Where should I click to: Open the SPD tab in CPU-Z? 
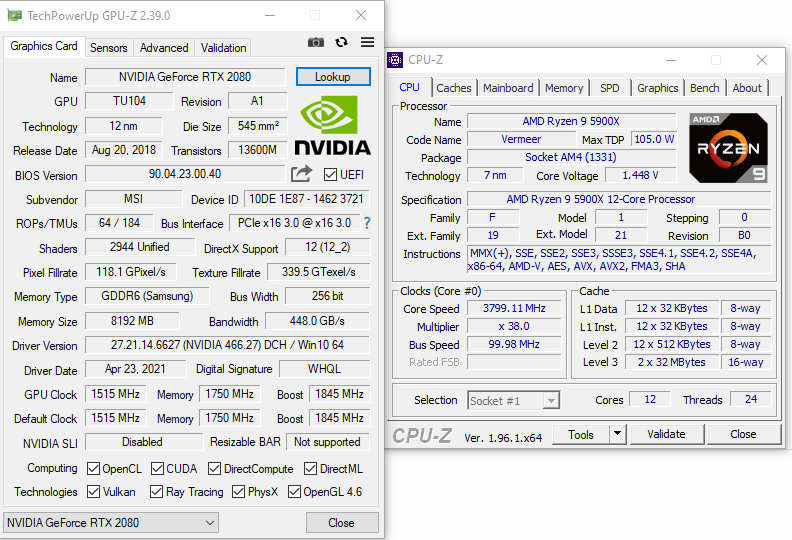pyautogui.click(x=610, y=88)
